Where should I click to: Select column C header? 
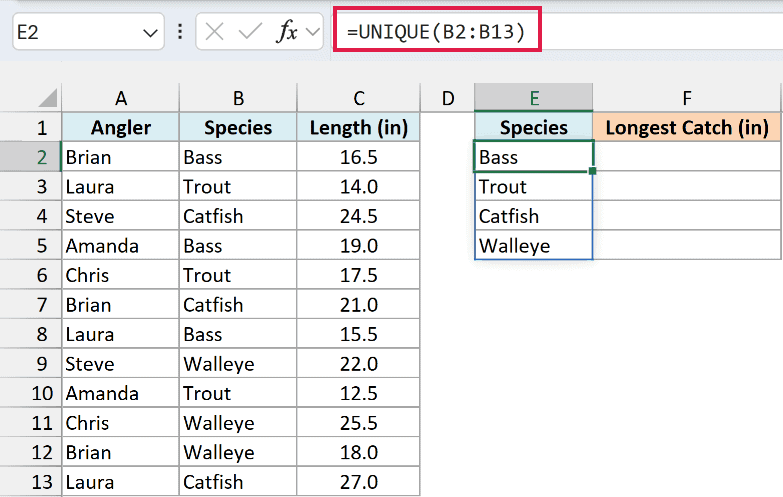(359, 98)
